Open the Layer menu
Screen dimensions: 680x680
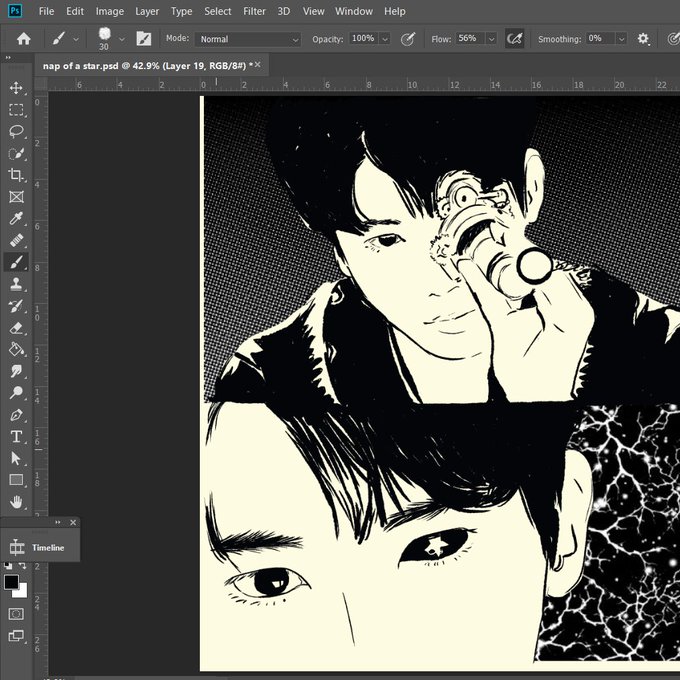[147, 11]
